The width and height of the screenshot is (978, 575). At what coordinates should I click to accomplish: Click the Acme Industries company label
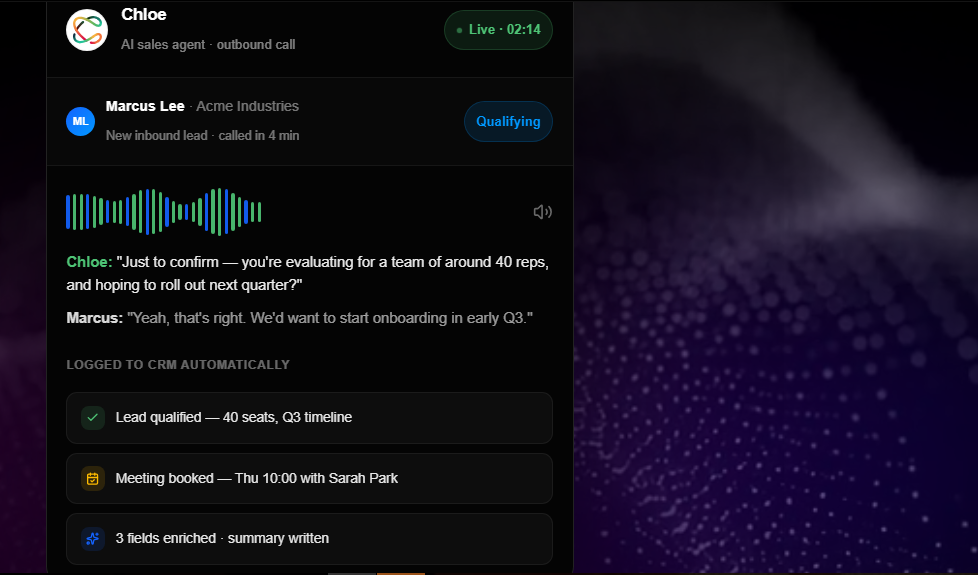click(248, 106)
